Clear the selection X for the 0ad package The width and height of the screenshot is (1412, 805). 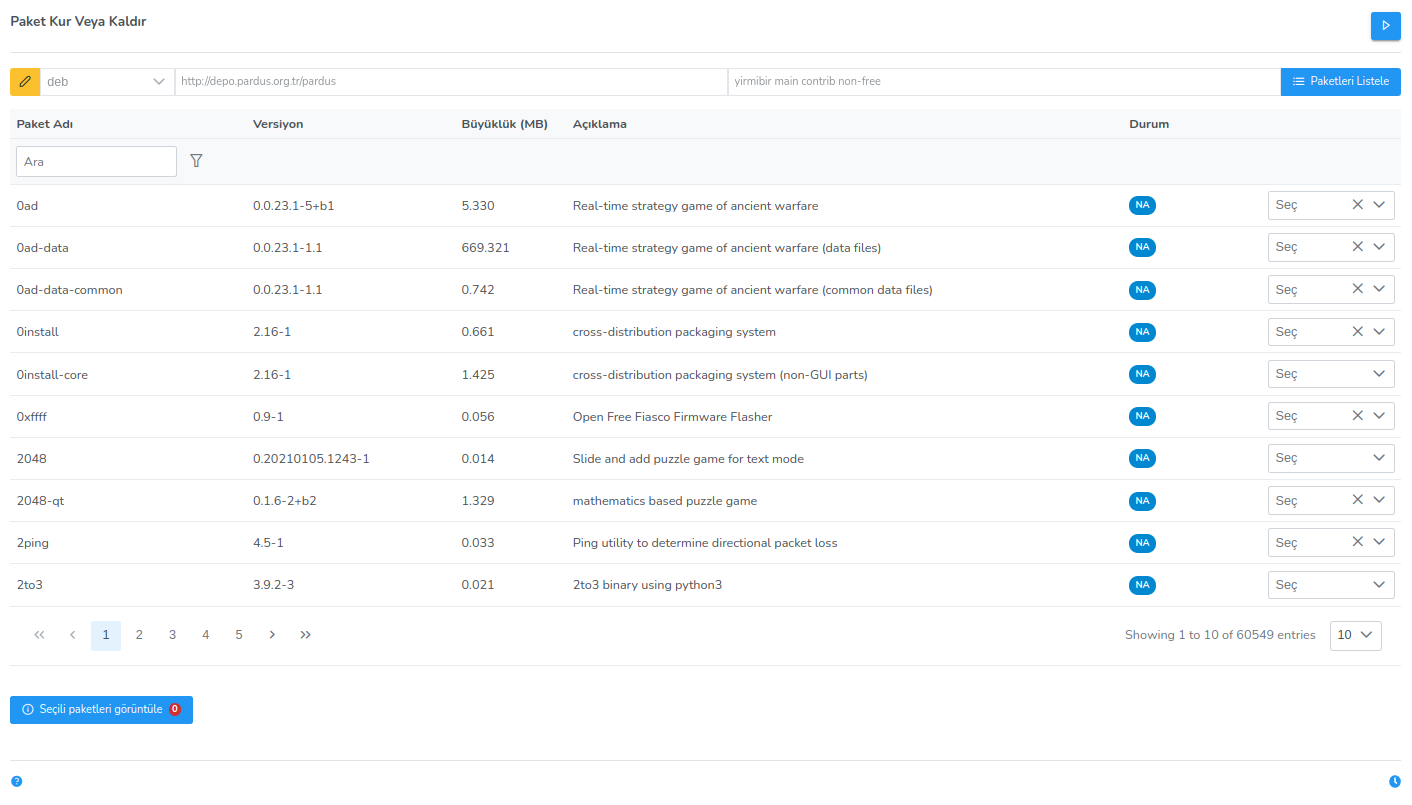point(1357,205)
